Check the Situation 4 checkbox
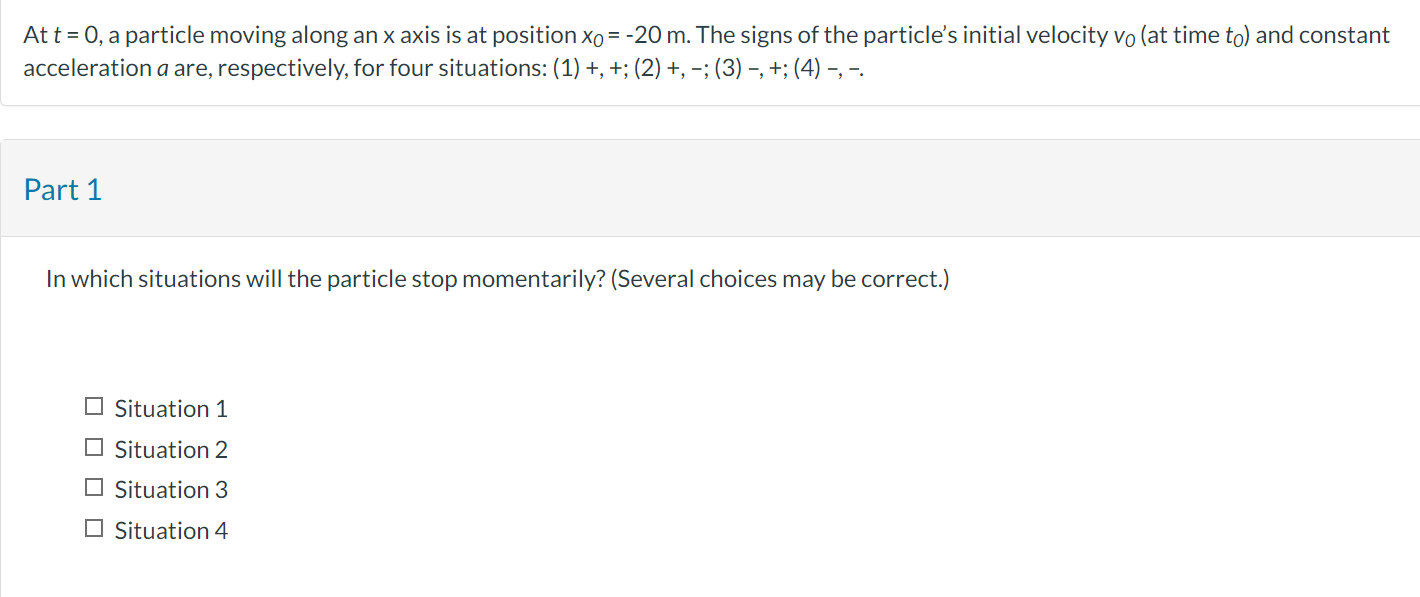 95,527
